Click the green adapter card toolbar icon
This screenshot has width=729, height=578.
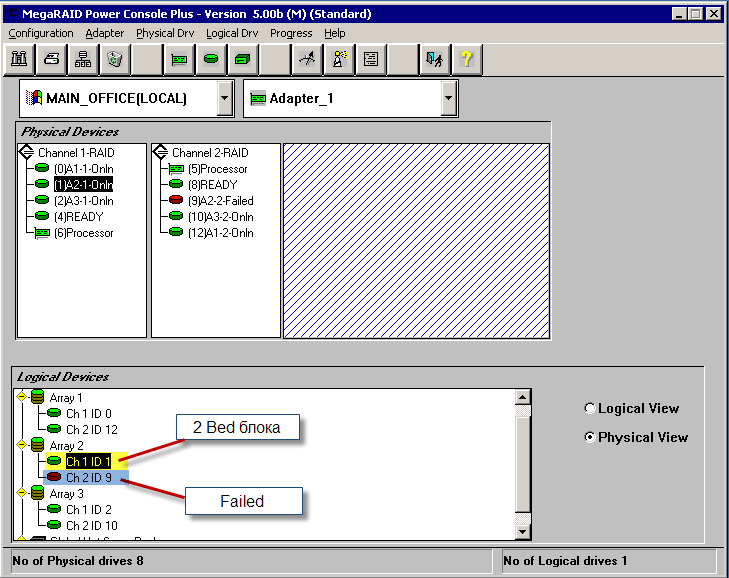click(x=180, y=60)
